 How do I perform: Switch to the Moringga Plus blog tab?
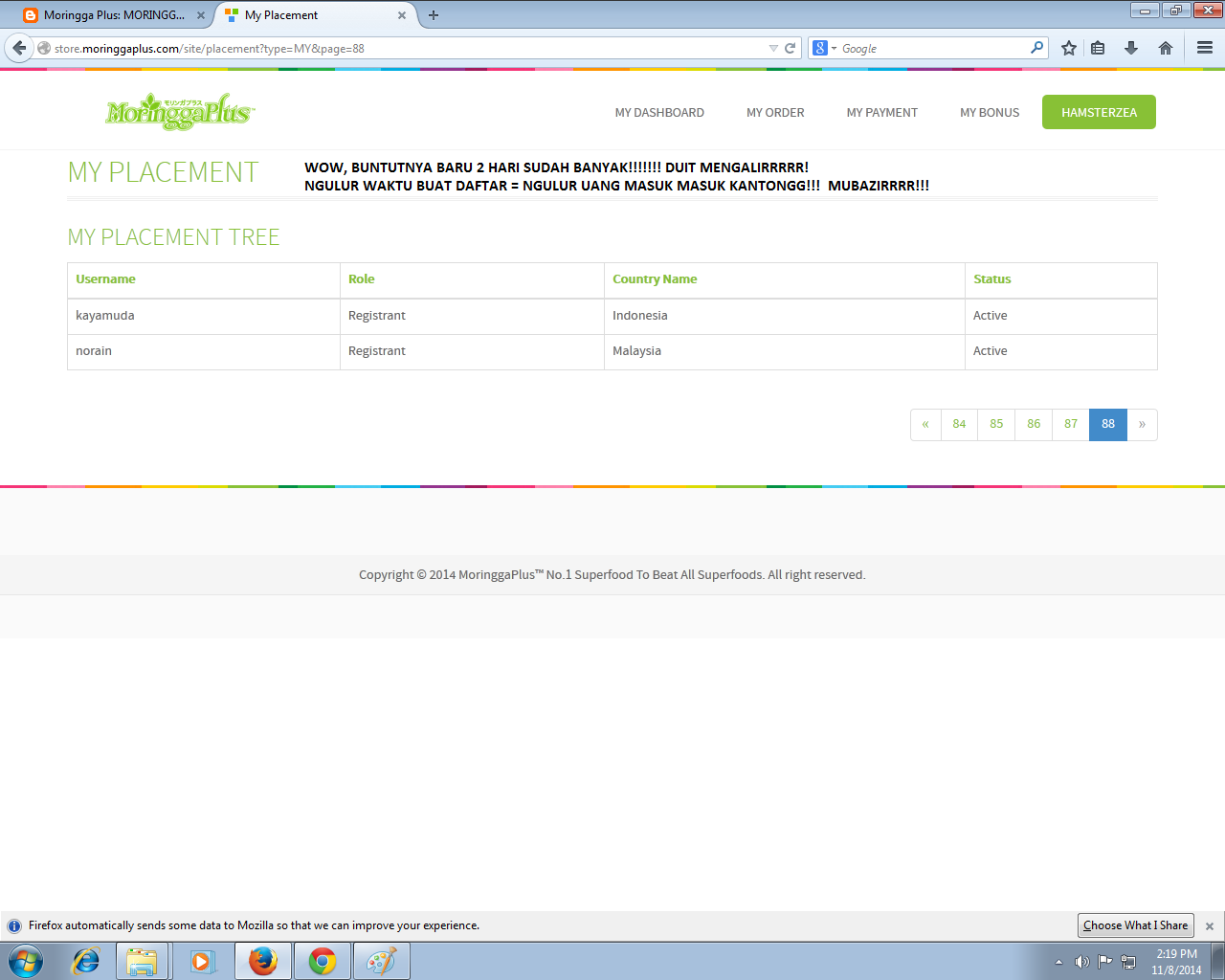click(x=114, y=15)
